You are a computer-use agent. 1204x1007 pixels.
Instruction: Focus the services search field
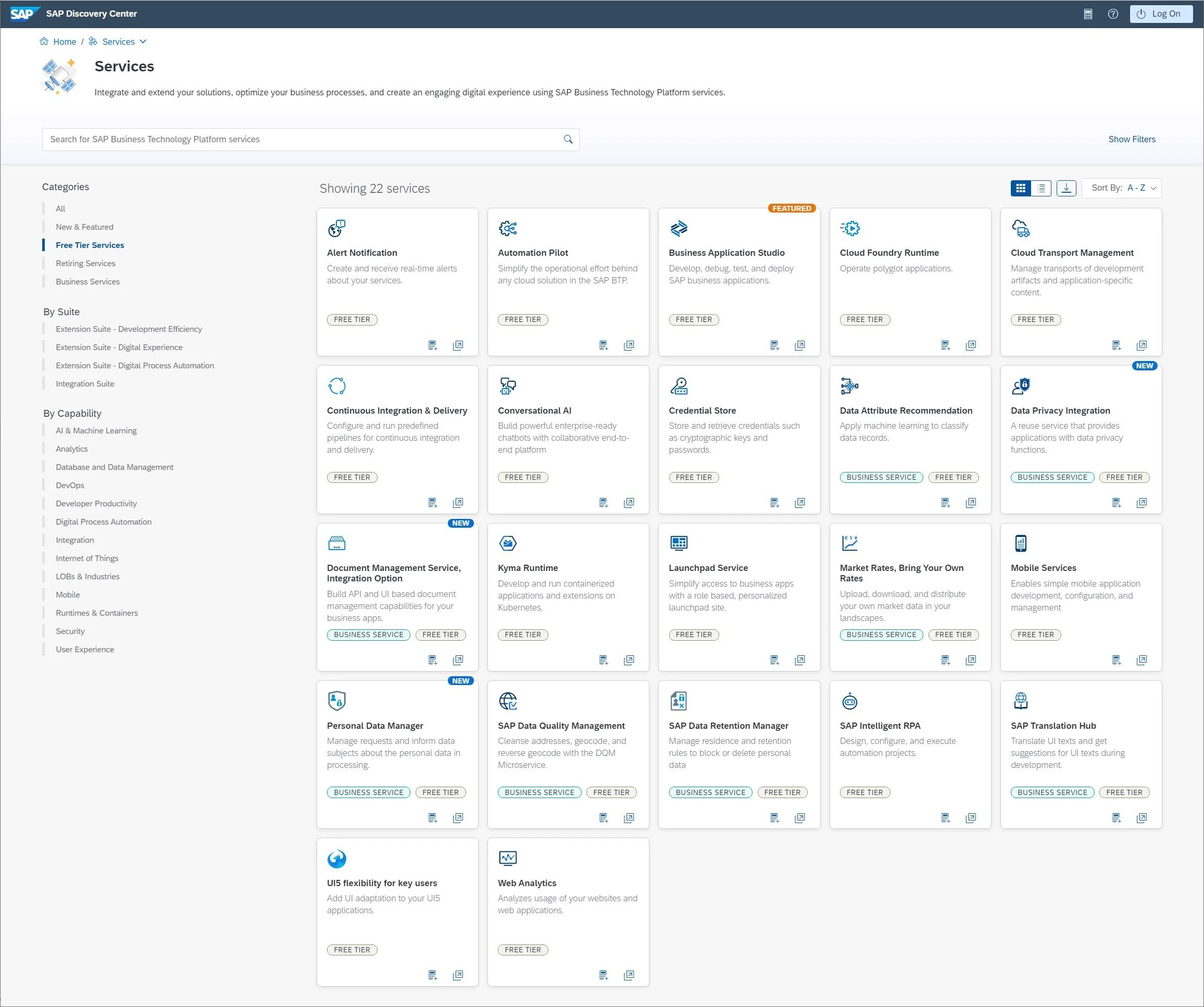pyautogui.click(x=298, y=139)
